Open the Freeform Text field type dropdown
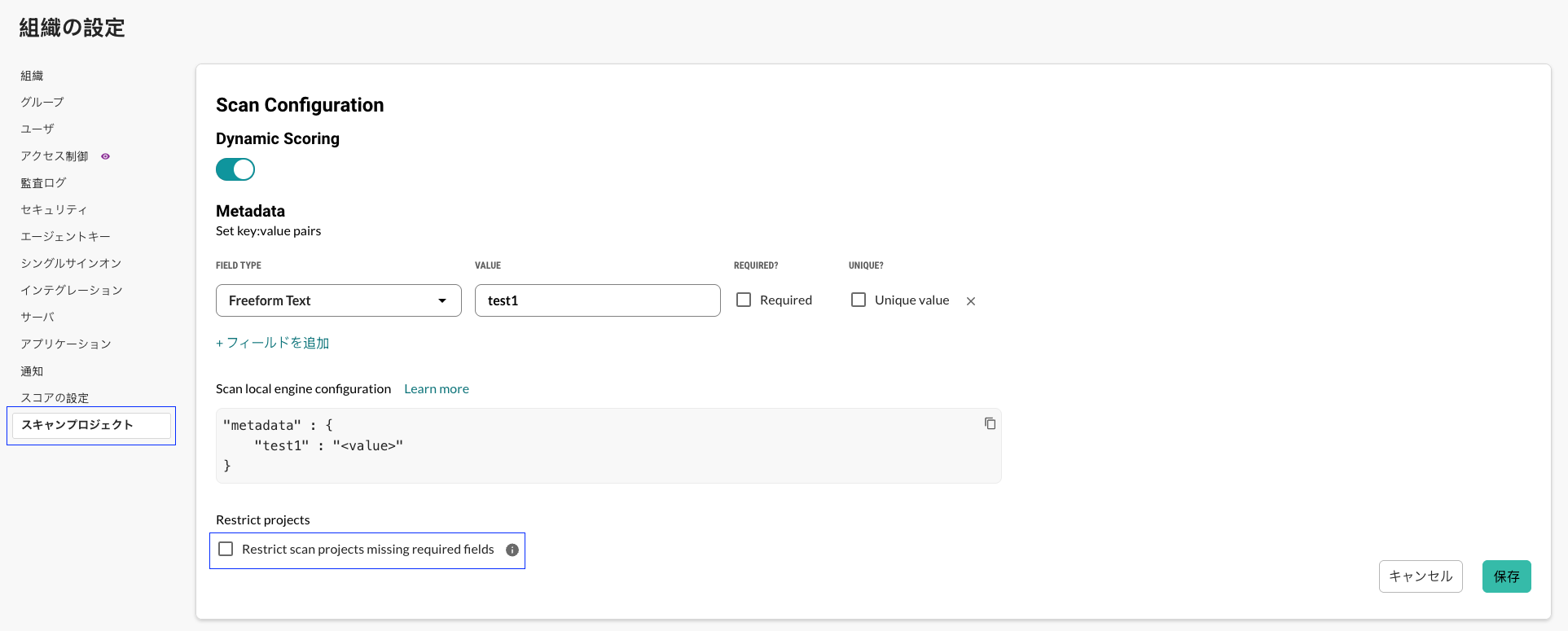The height and width of the screenshot is (631, 1568). pos(339,300)
